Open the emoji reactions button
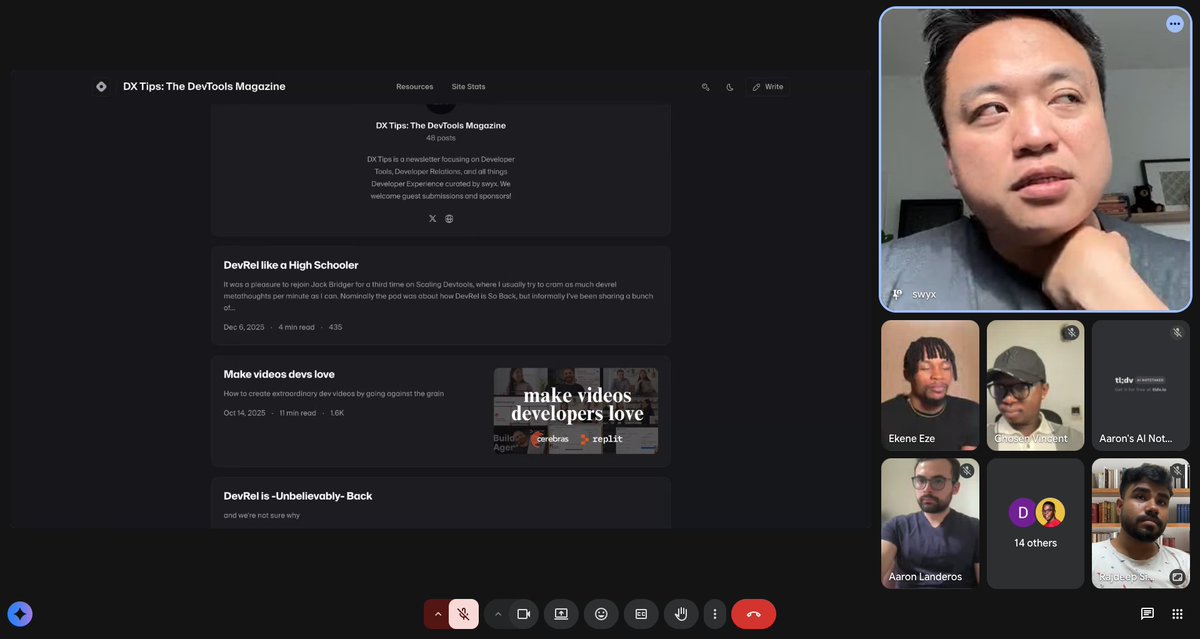1200x639 pixels. 601,614
